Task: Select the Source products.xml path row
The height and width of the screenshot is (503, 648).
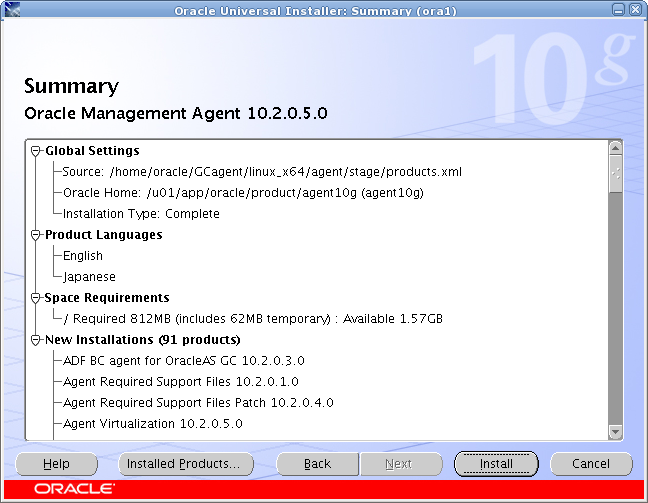Action: coord(262,172)
